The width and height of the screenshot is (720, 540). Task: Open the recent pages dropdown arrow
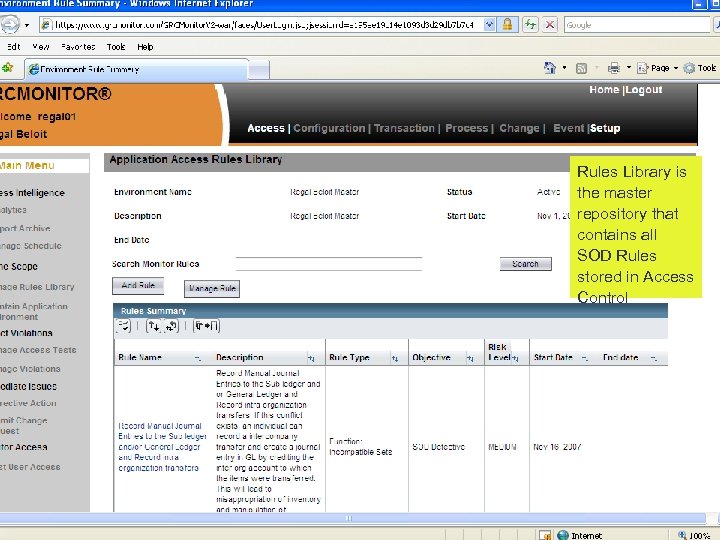coord(27,25)
